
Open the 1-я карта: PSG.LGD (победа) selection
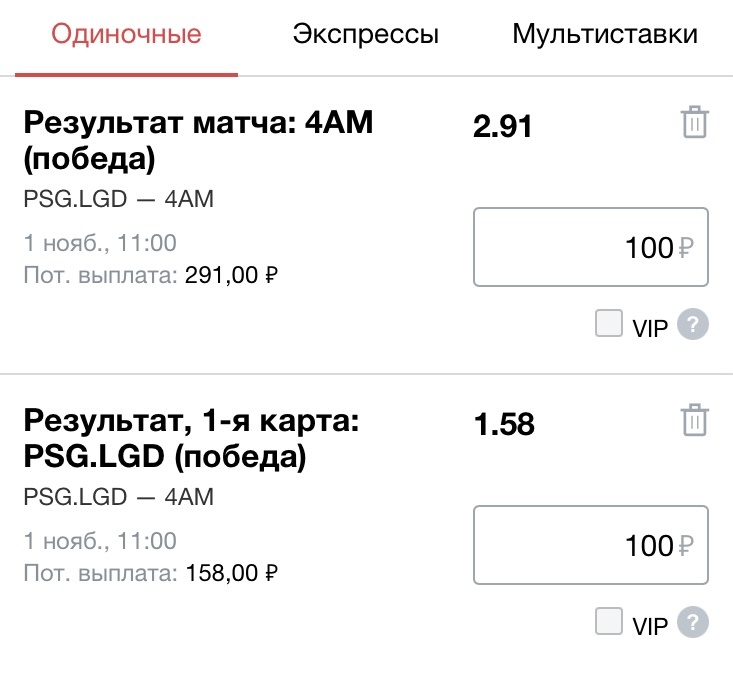191,438
